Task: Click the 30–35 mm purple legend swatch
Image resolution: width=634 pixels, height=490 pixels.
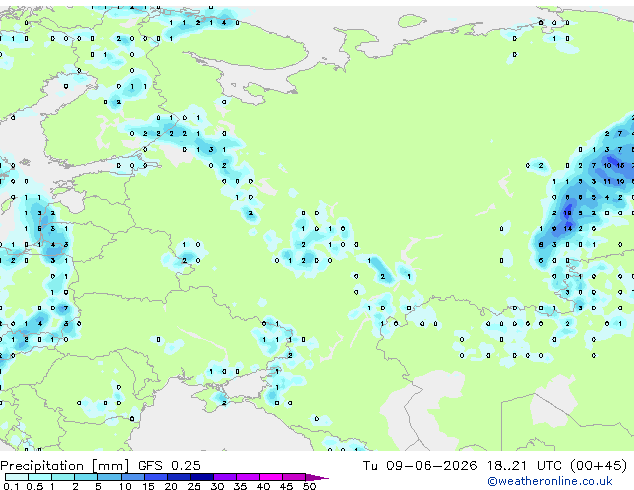Action: 225,477
